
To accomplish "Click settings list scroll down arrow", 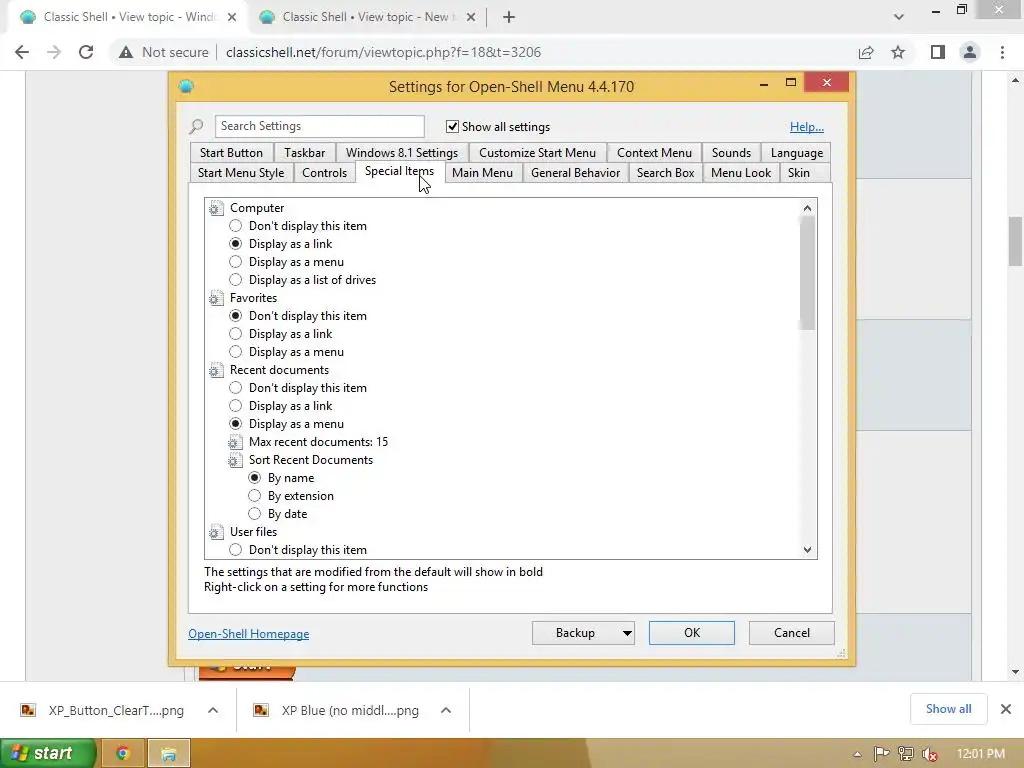I will tap(808, 550).
